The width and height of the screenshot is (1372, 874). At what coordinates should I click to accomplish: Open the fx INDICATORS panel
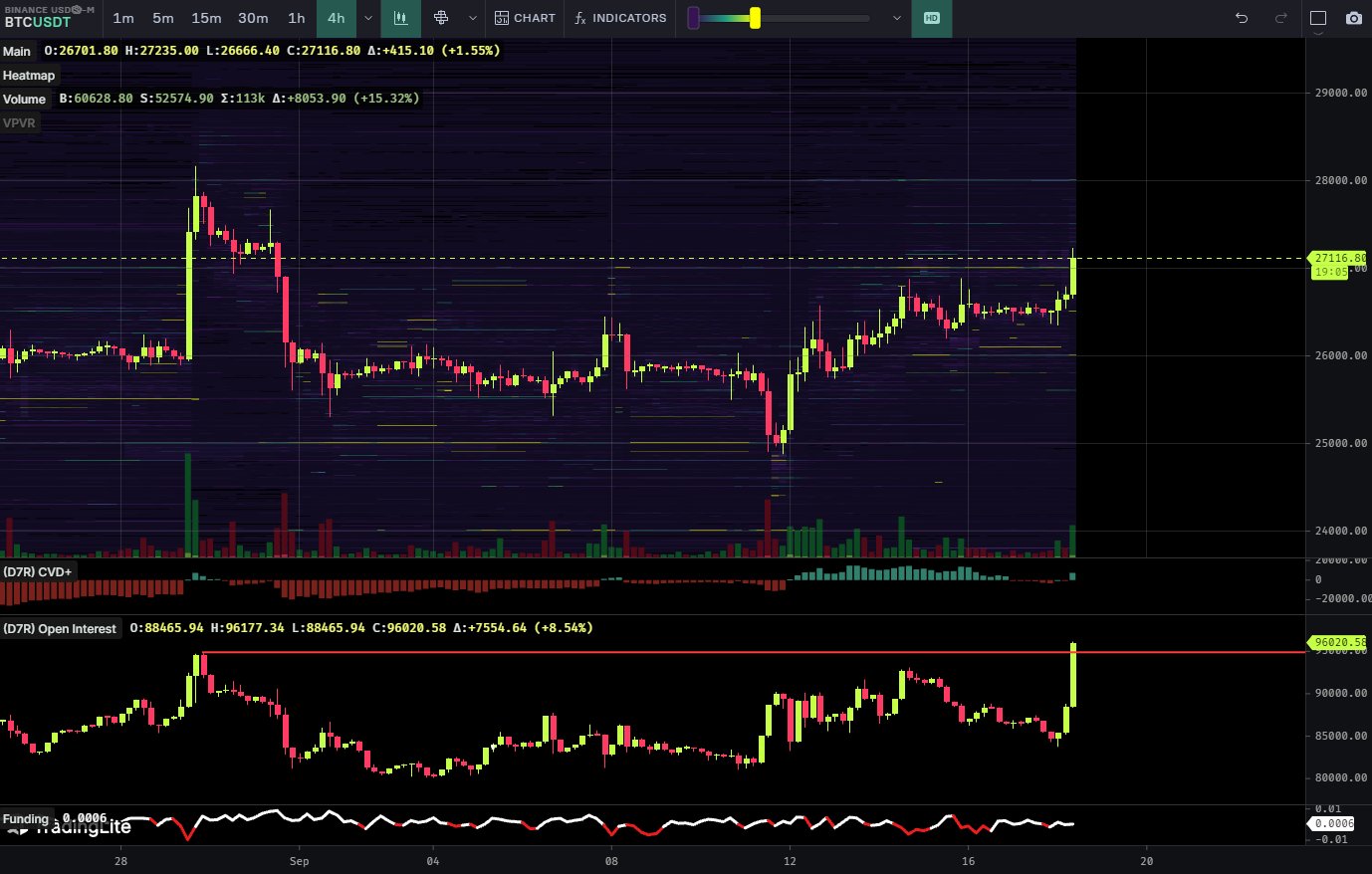[617, 18]
